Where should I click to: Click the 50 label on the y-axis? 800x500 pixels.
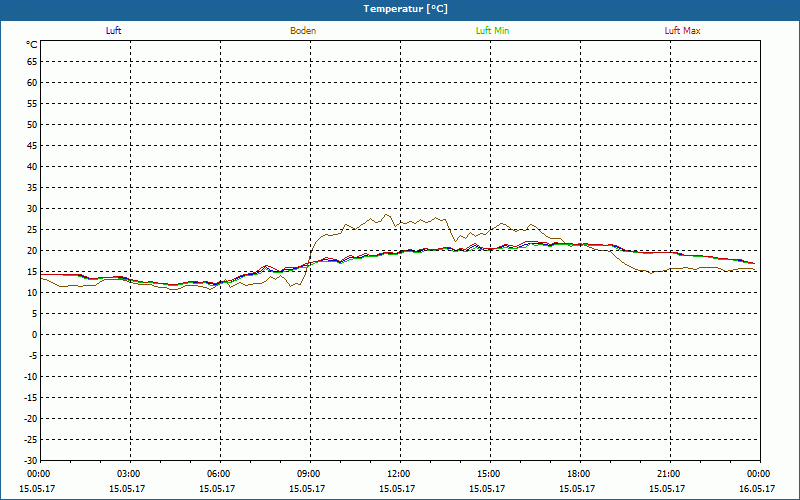32,124
